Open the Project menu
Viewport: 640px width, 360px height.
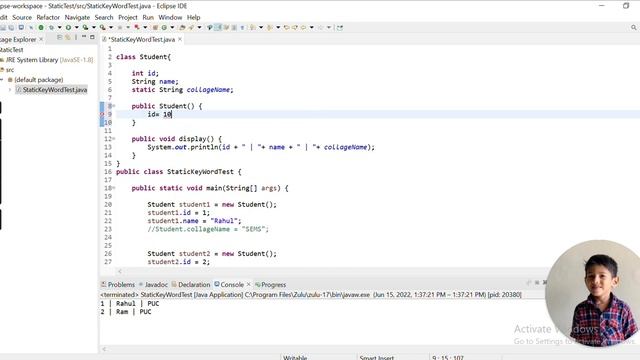coord(128,17)
